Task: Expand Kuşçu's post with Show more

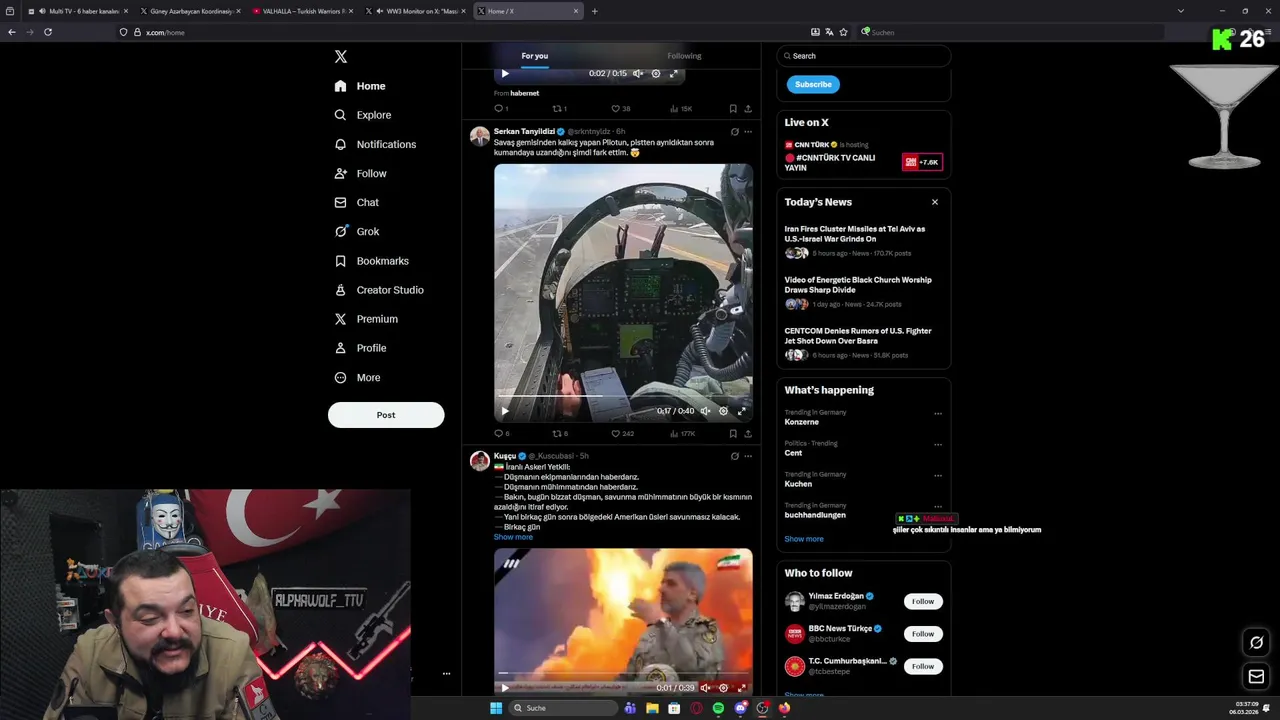Action: tap(513, 537)
